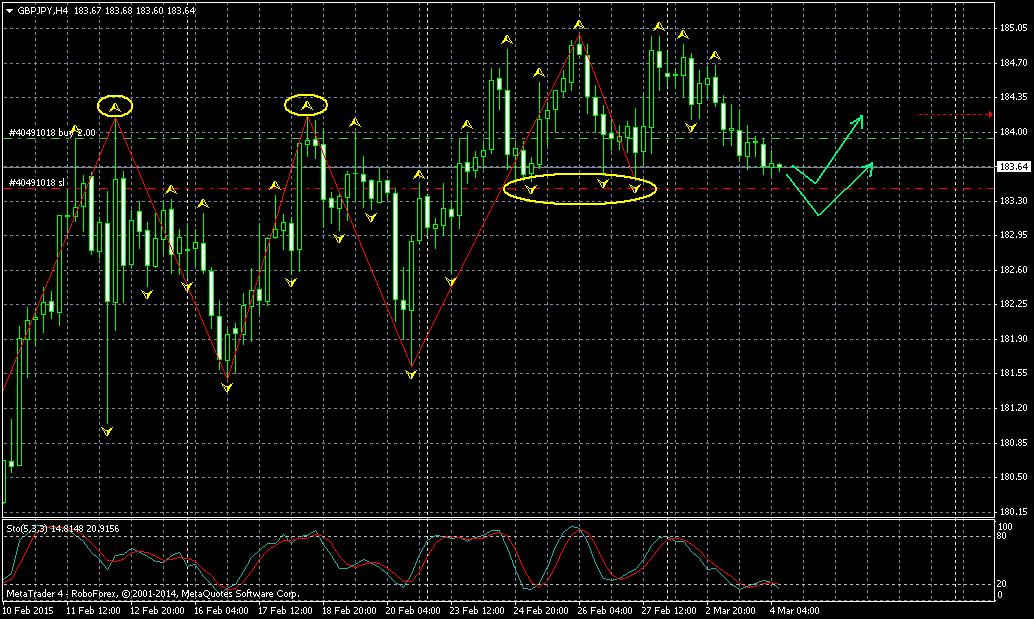The height and width of the screenshot is (619, 1034).
Task: Click the 181.55 price scale label
Action: pos(1014,373)
